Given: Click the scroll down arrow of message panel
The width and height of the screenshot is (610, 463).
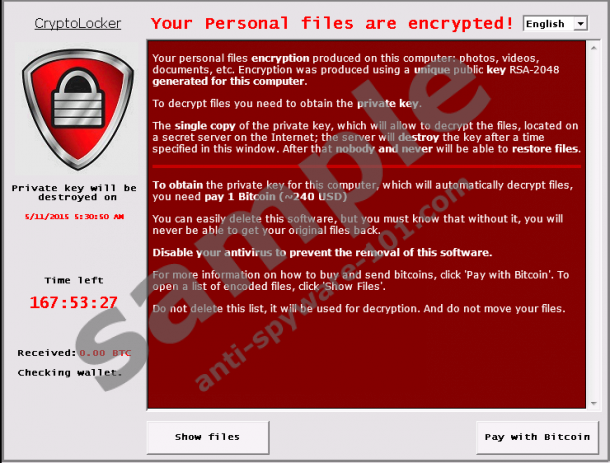Looking at the screenshot, I should pos(594,403).
